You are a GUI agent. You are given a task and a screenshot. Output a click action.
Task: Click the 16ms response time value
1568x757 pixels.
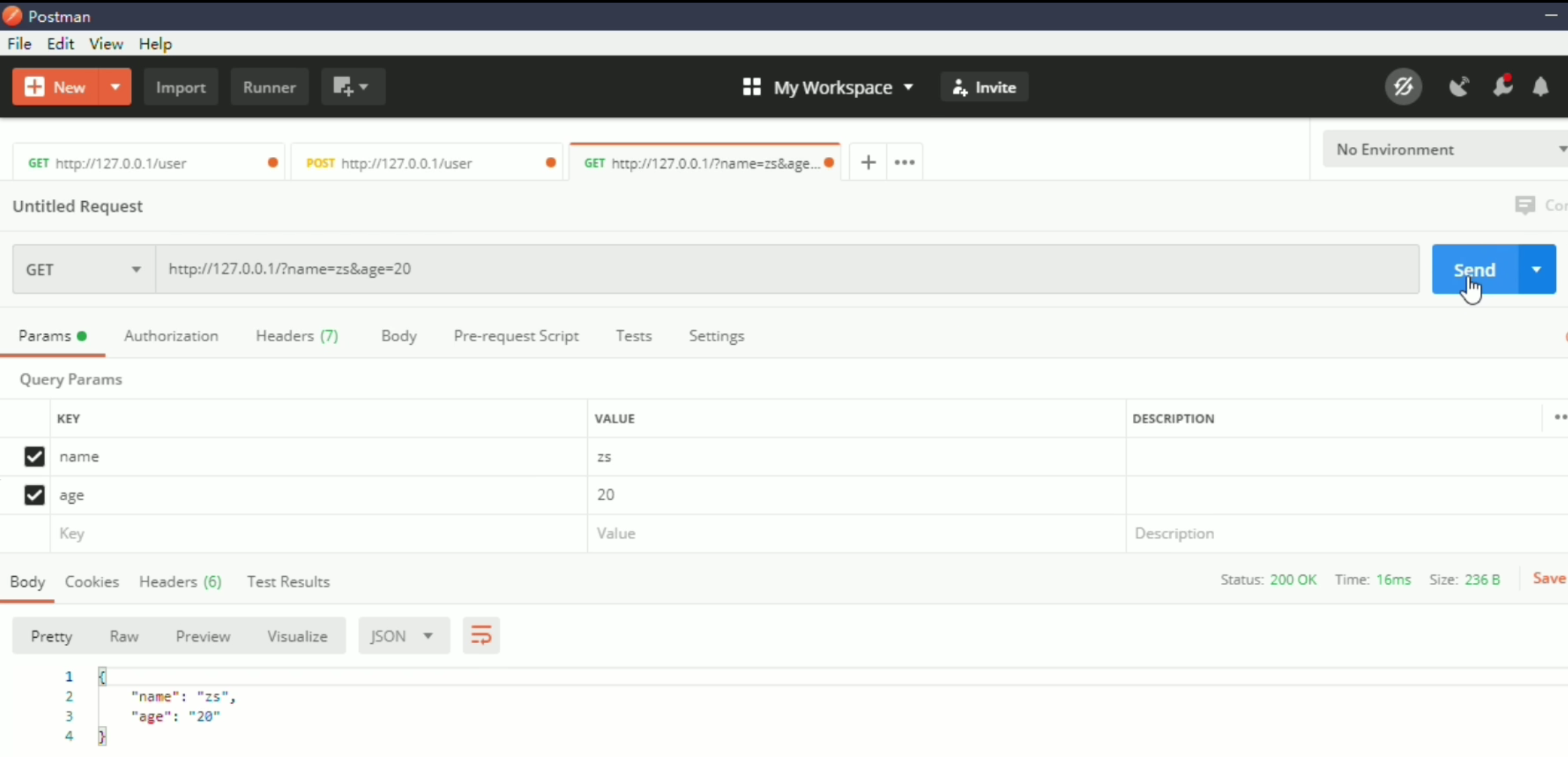[1393, 580]
